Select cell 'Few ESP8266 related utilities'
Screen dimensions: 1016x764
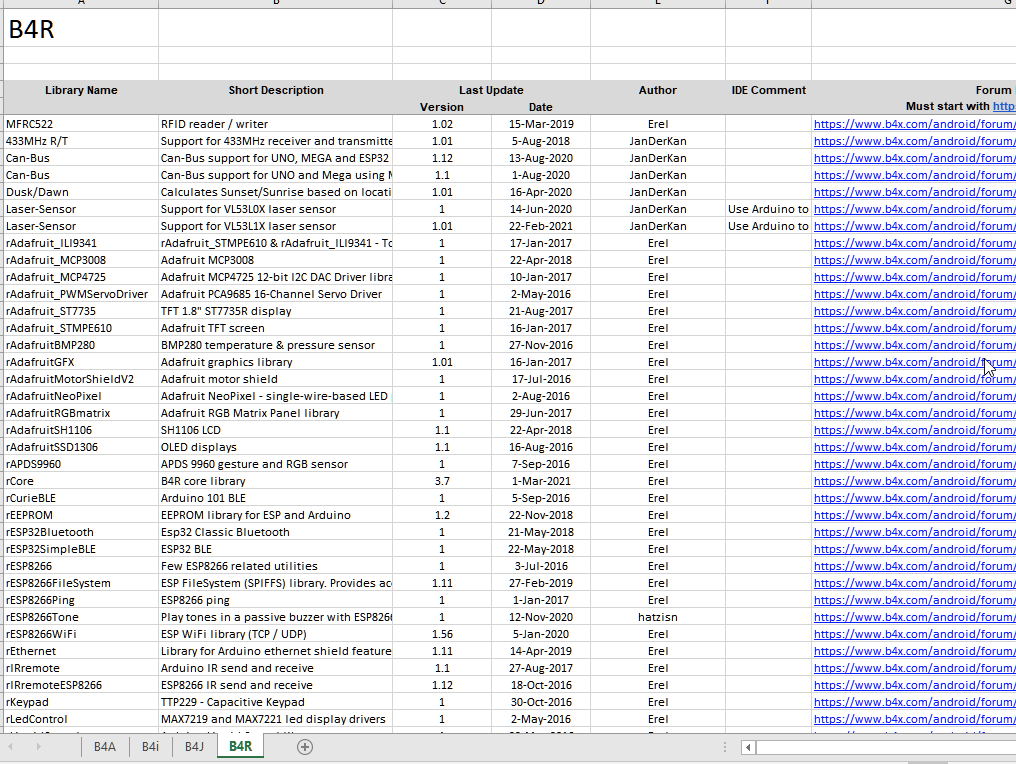click(x=275, y=566)
